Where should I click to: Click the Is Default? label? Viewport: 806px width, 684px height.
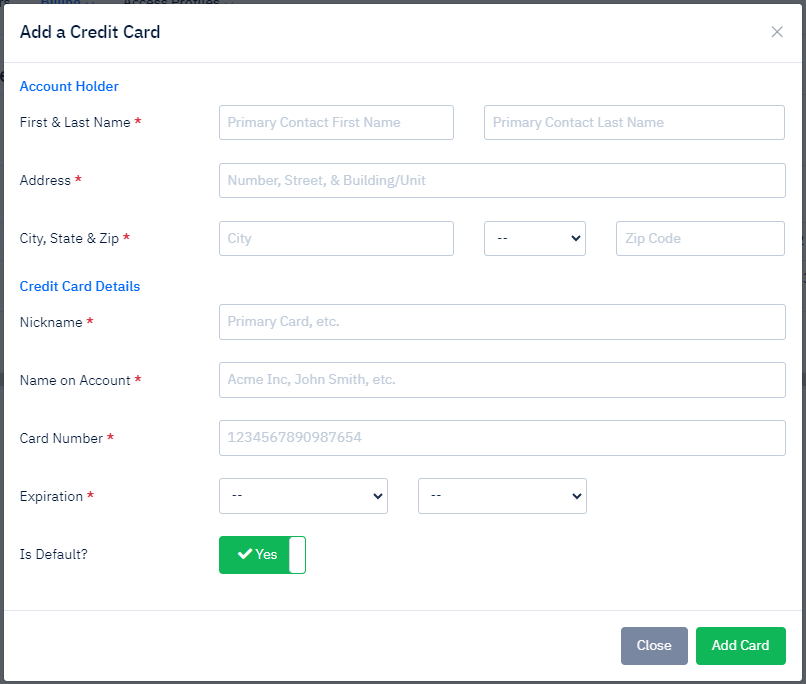54,554
